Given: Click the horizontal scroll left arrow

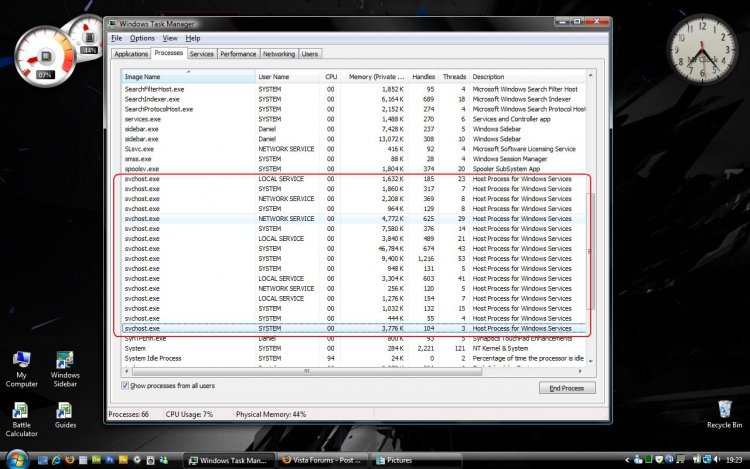Looking at the screenshot, I should (127, 371).
